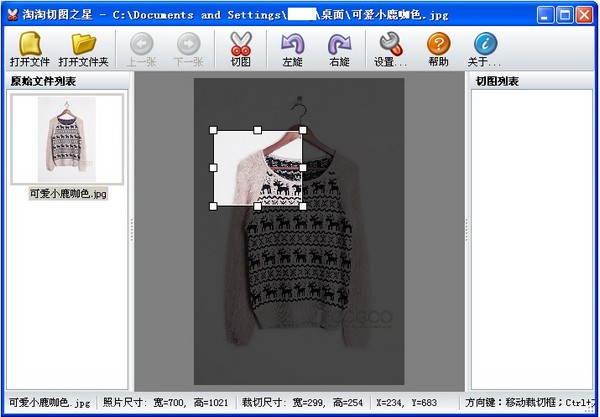This screenshot has height=417, width=600.
Task: Click the 打开文件 (open file) icon
Action: 29,46
